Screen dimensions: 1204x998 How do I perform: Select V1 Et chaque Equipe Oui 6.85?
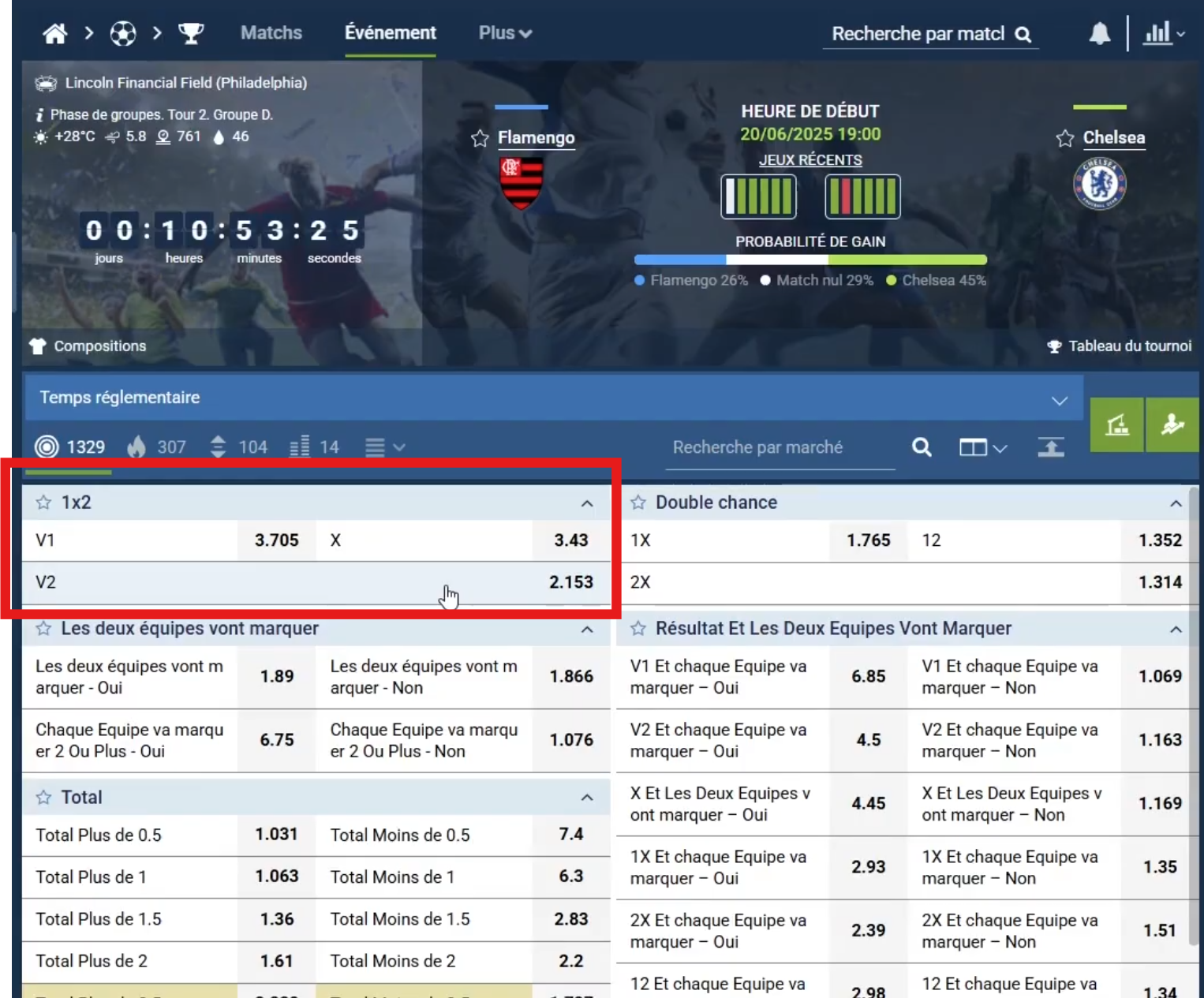click(x=869, y=677)
